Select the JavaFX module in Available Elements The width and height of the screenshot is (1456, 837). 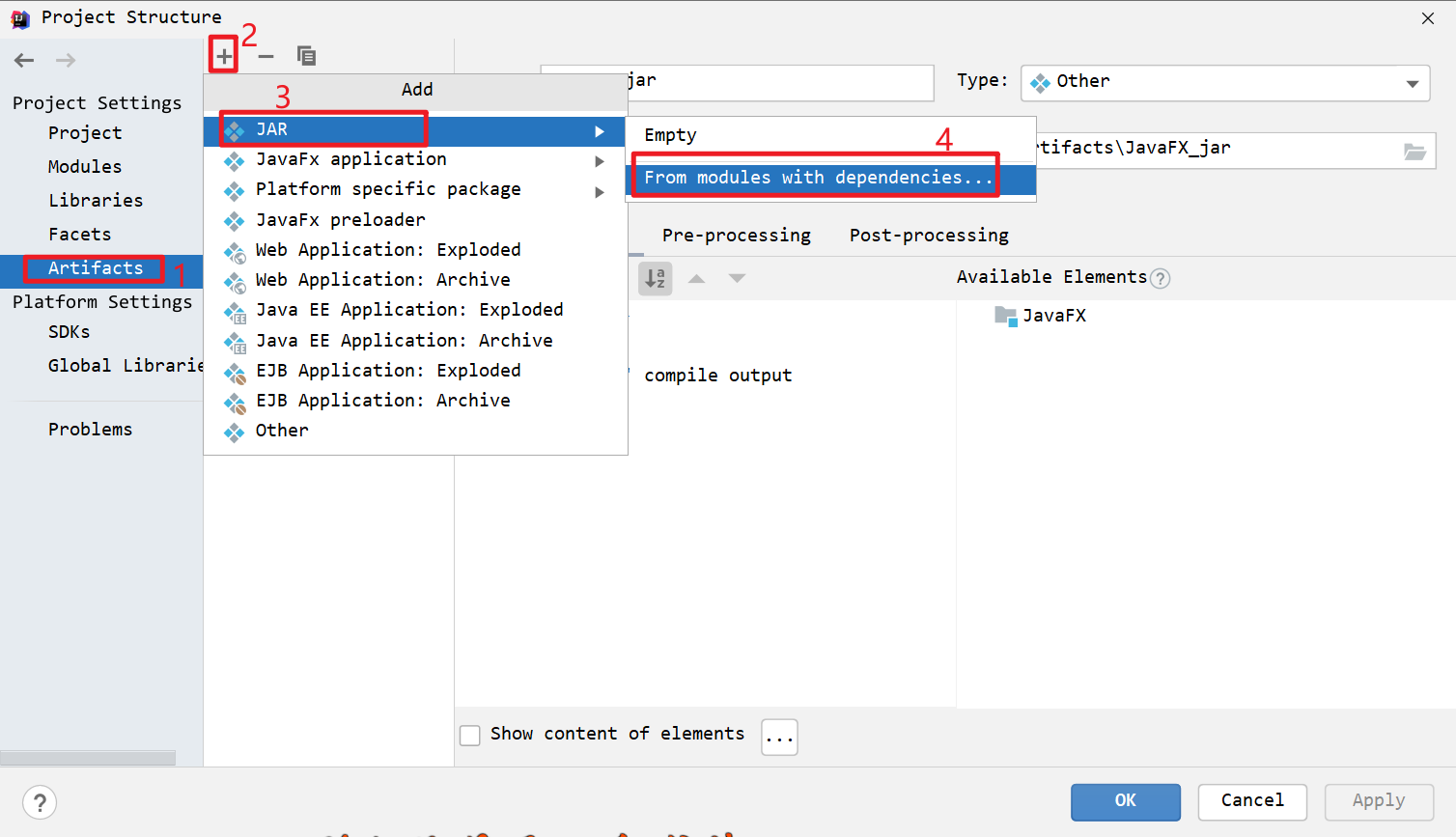[x=1041, y=316]
